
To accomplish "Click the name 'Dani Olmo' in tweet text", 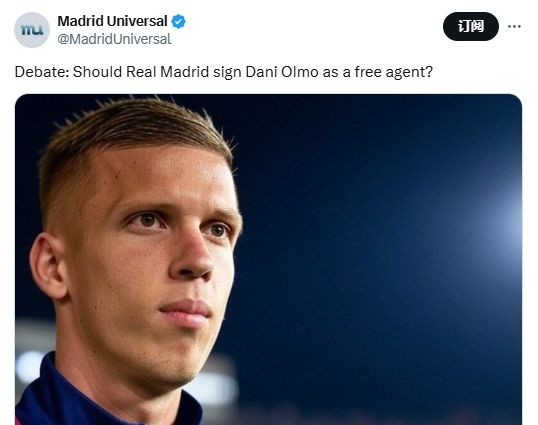I will pos(282,72).
